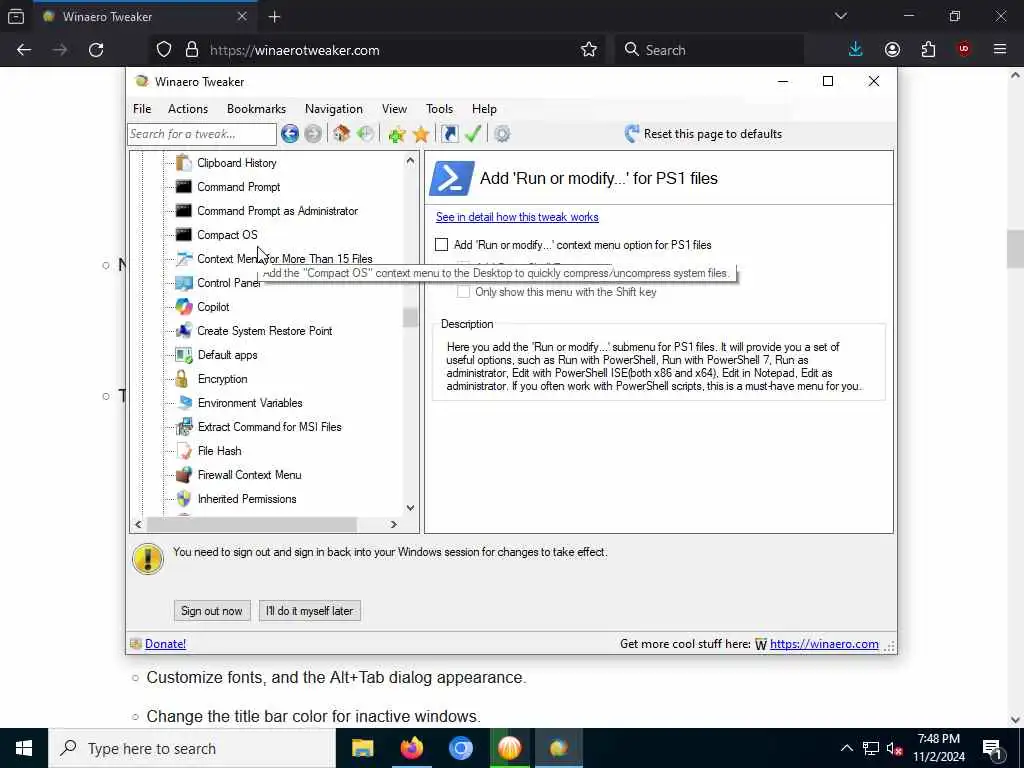Click the muted volume tray icon

[x=894, y=748]
